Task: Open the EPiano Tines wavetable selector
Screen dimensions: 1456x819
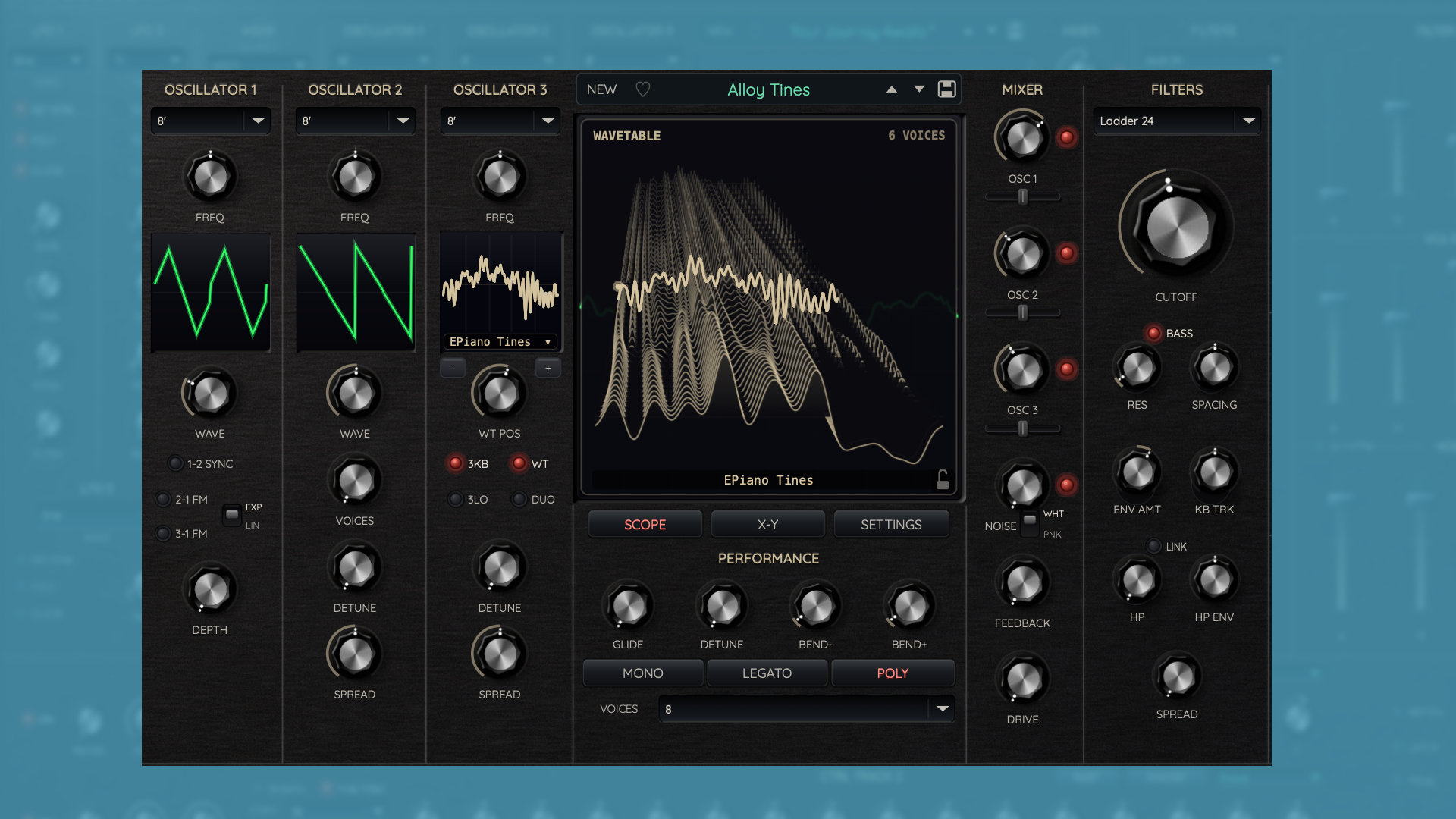Action: point(500,342)
